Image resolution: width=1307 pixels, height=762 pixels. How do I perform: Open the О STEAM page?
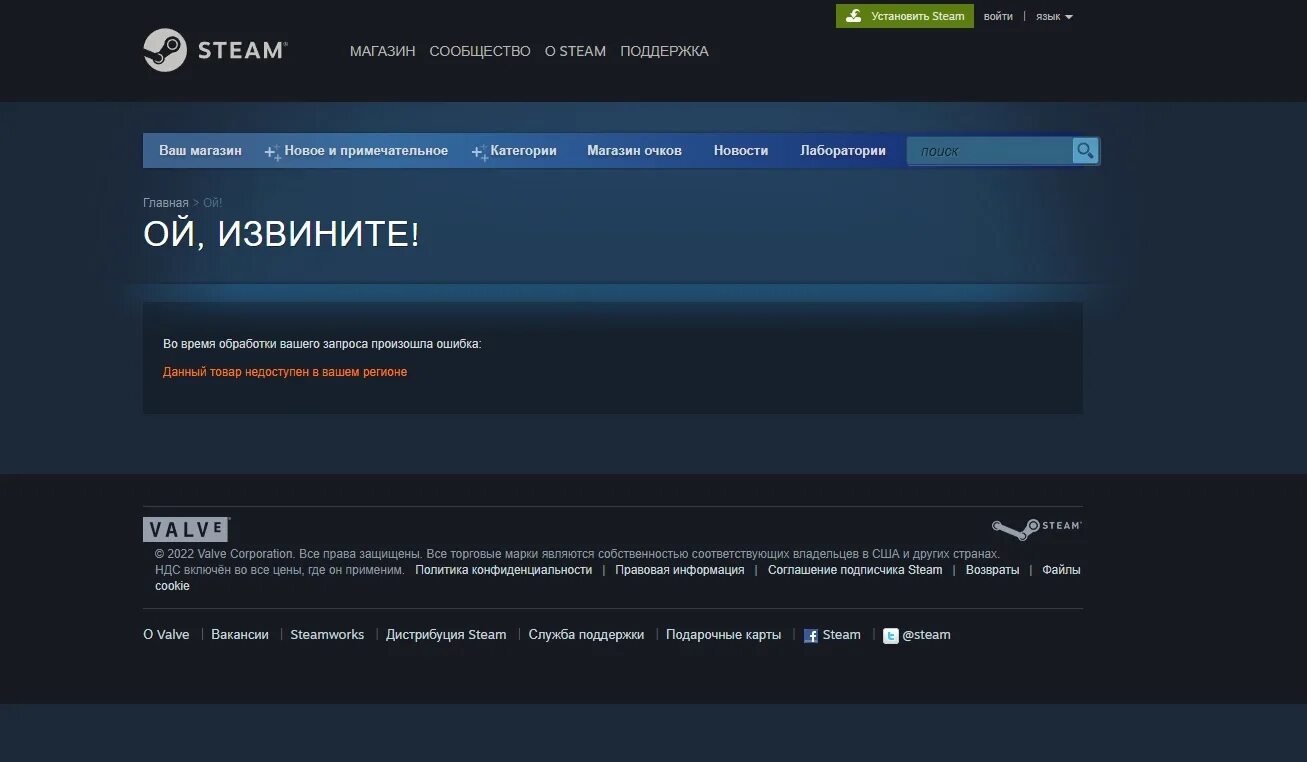pos(575,51)
